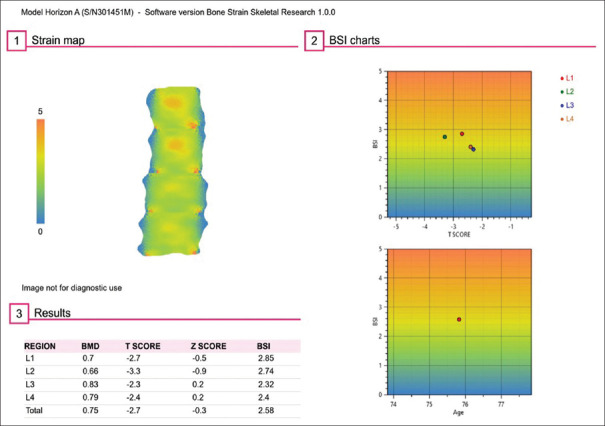Click the T SCORE axis label
The height and width of the screenshot is (426, 605).
[459, 234]
